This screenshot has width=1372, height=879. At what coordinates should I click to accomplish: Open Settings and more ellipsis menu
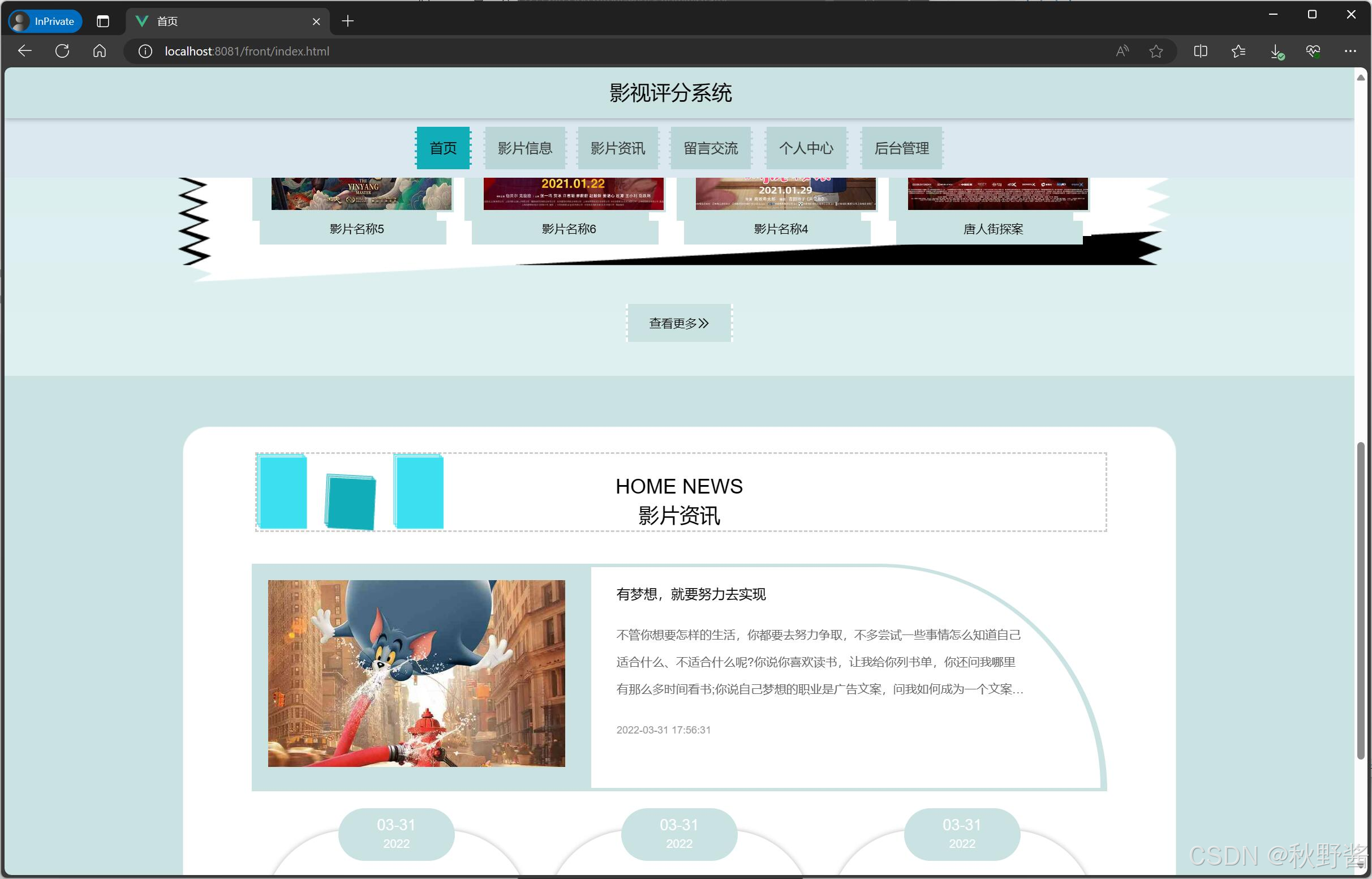(1350, 52)
